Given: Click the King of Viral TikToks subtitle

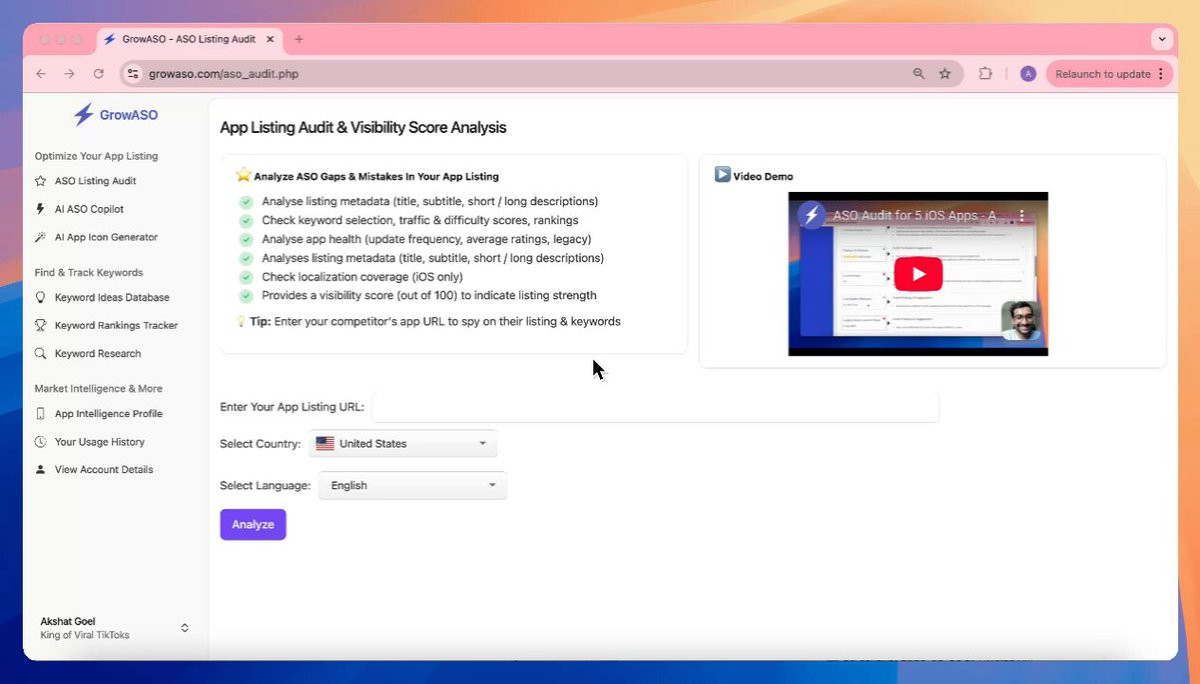Looking at the screenshot, I should click(85, 635).
